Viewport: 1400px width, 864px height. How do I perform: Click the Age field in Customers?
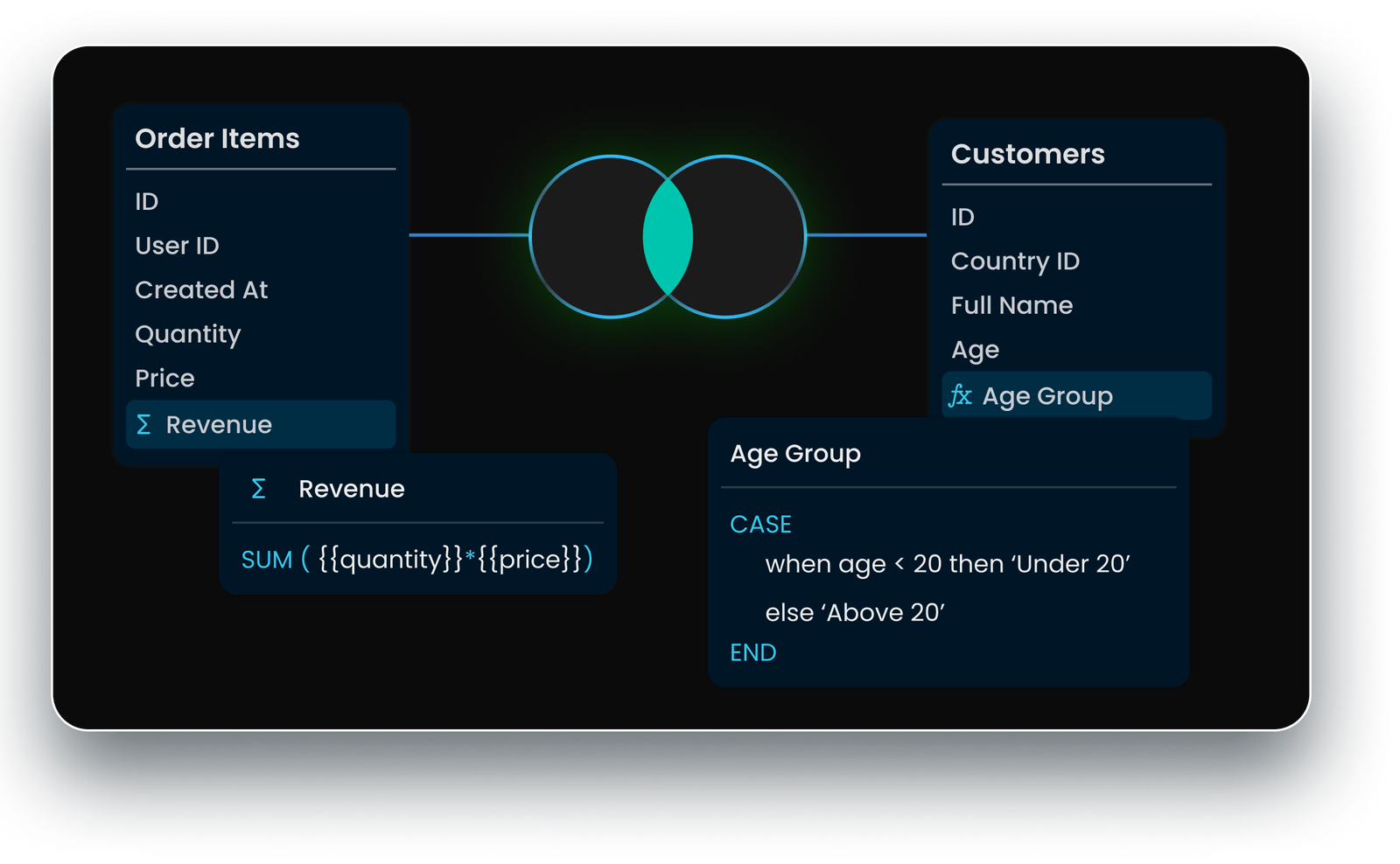click(976, 350)
